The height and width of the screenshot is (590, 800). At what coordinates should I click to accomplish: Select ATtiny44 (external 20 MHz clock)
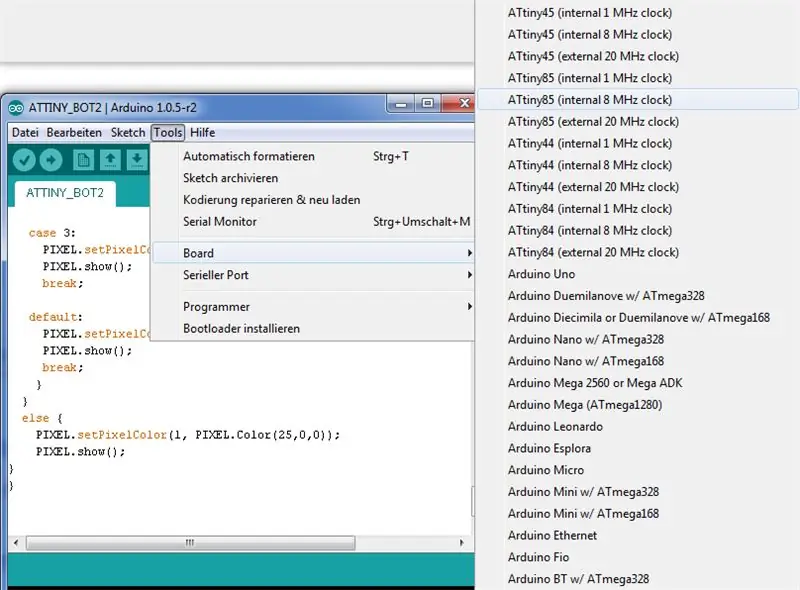point(638,187)
